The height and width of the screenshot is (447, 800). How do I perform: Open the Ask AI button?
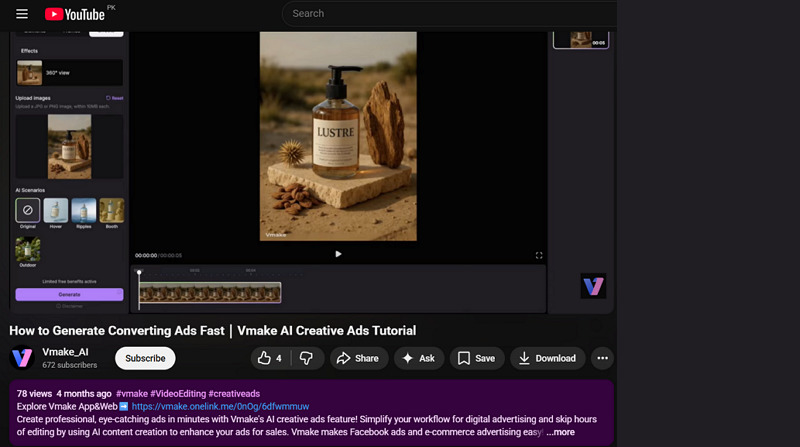[419, 358]
